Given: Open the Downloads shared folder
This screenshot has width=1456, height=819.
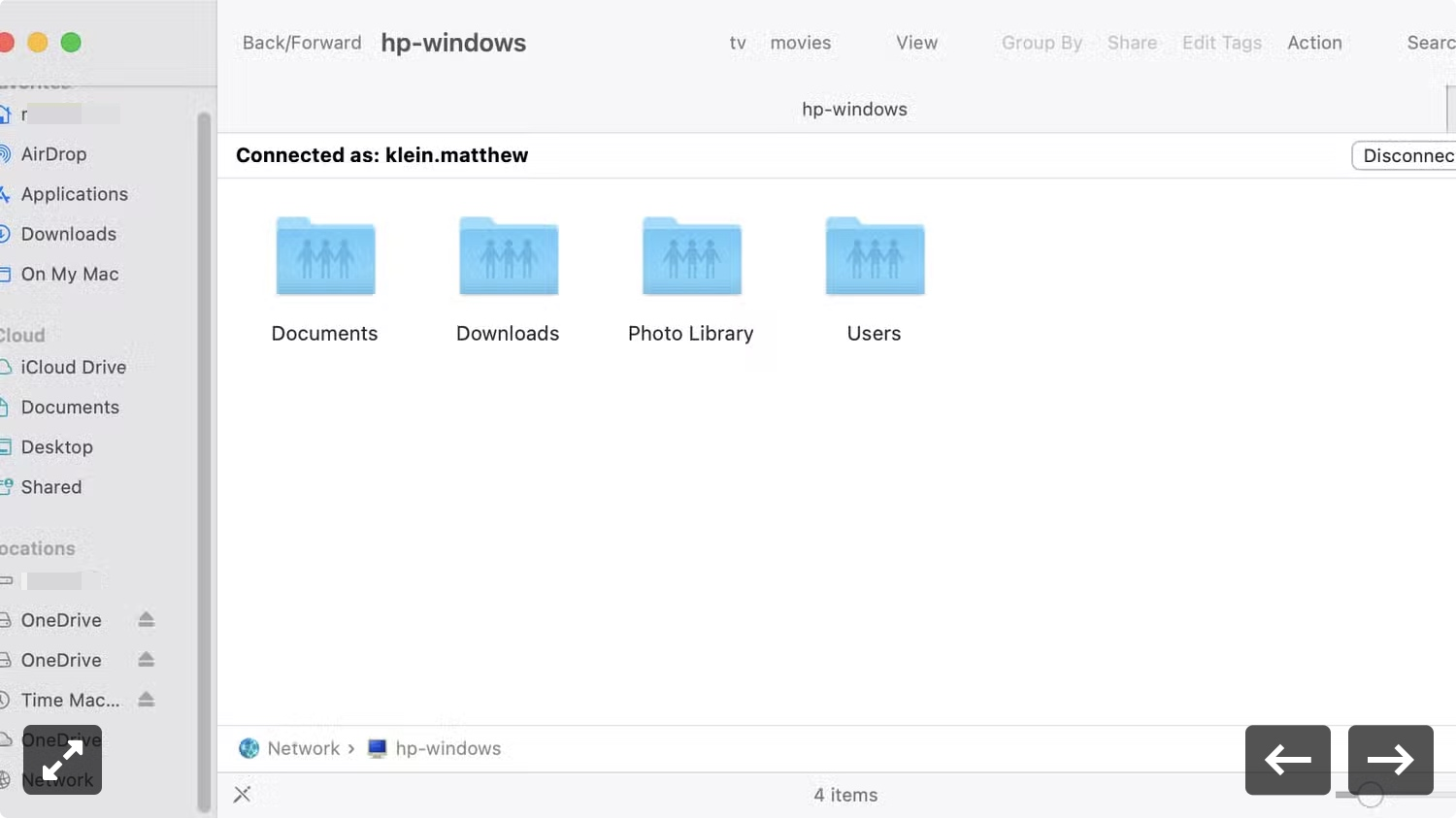Looking at the screenshot, I should click(509, 257).
